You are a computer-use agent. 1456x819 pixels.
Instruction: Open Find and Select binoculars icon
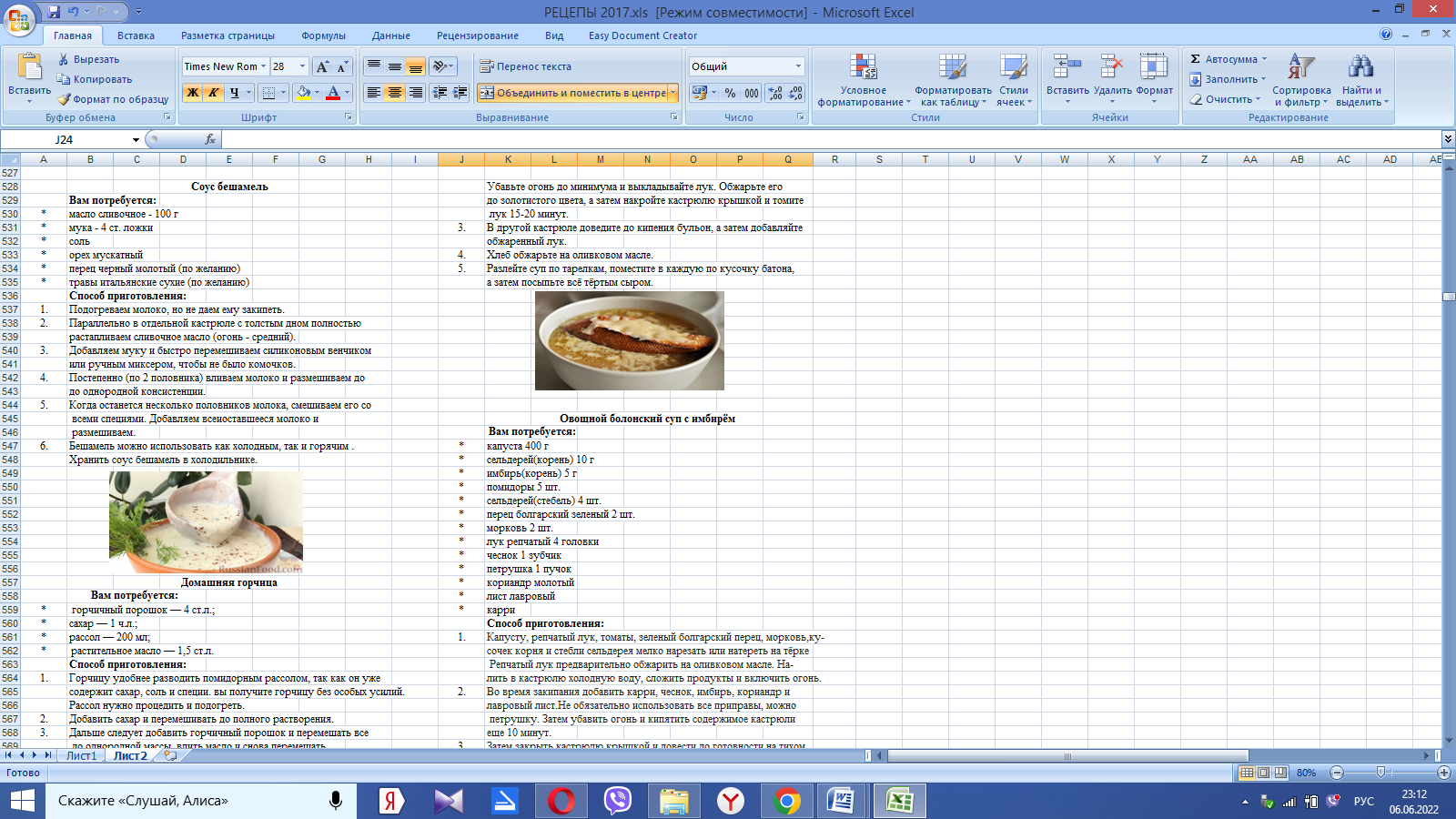point(1361,66)
